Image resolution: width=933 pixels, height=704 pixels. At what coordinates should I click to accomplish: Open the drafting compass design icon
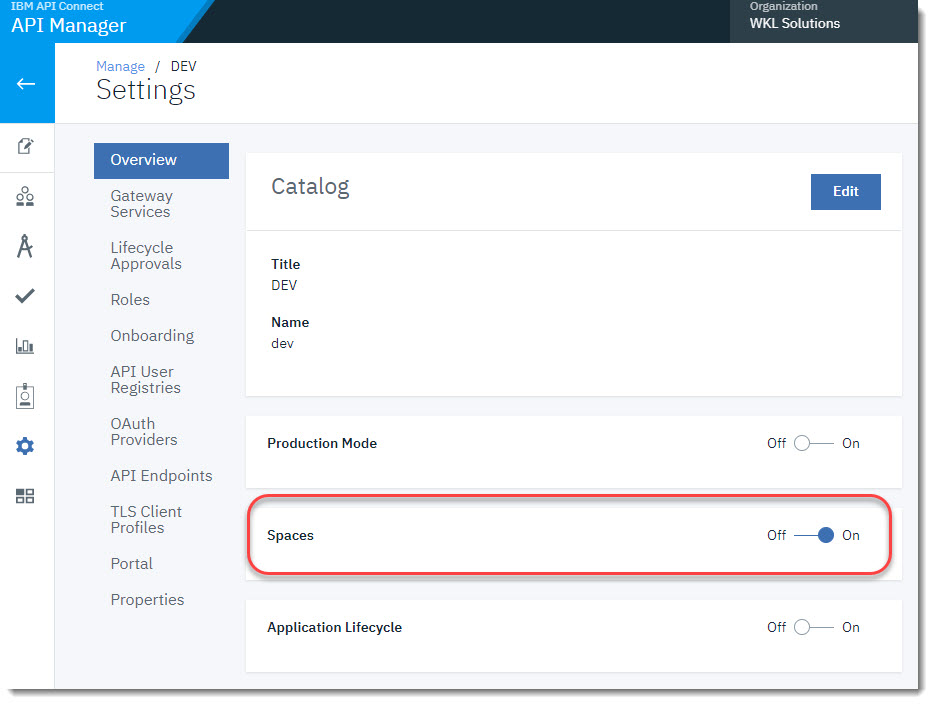[25, 246]
